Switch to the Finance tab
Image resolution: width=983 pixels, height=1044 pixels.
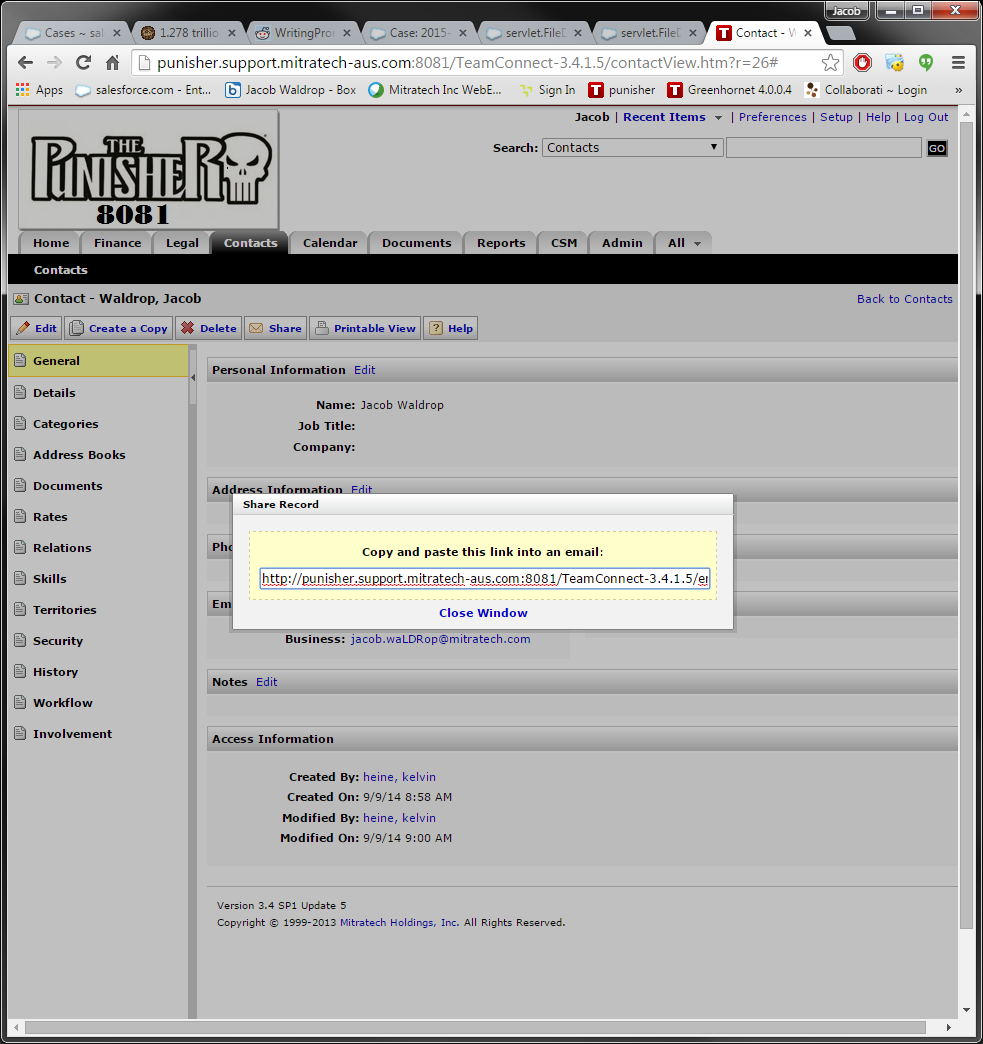tap(117, 243)
